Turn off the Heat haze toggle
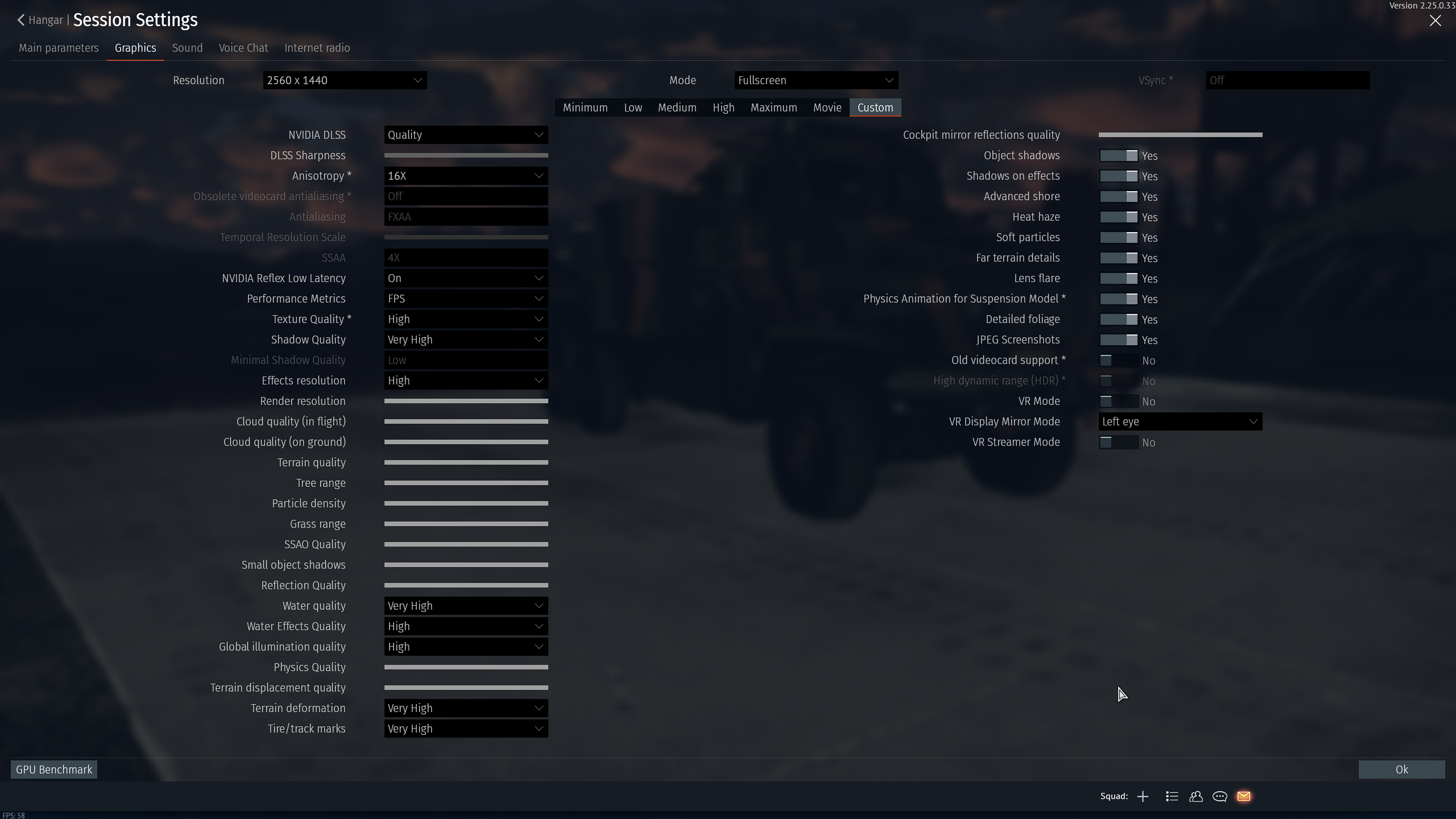This screenshot has width=1456, height=819. pos(1119,217)
